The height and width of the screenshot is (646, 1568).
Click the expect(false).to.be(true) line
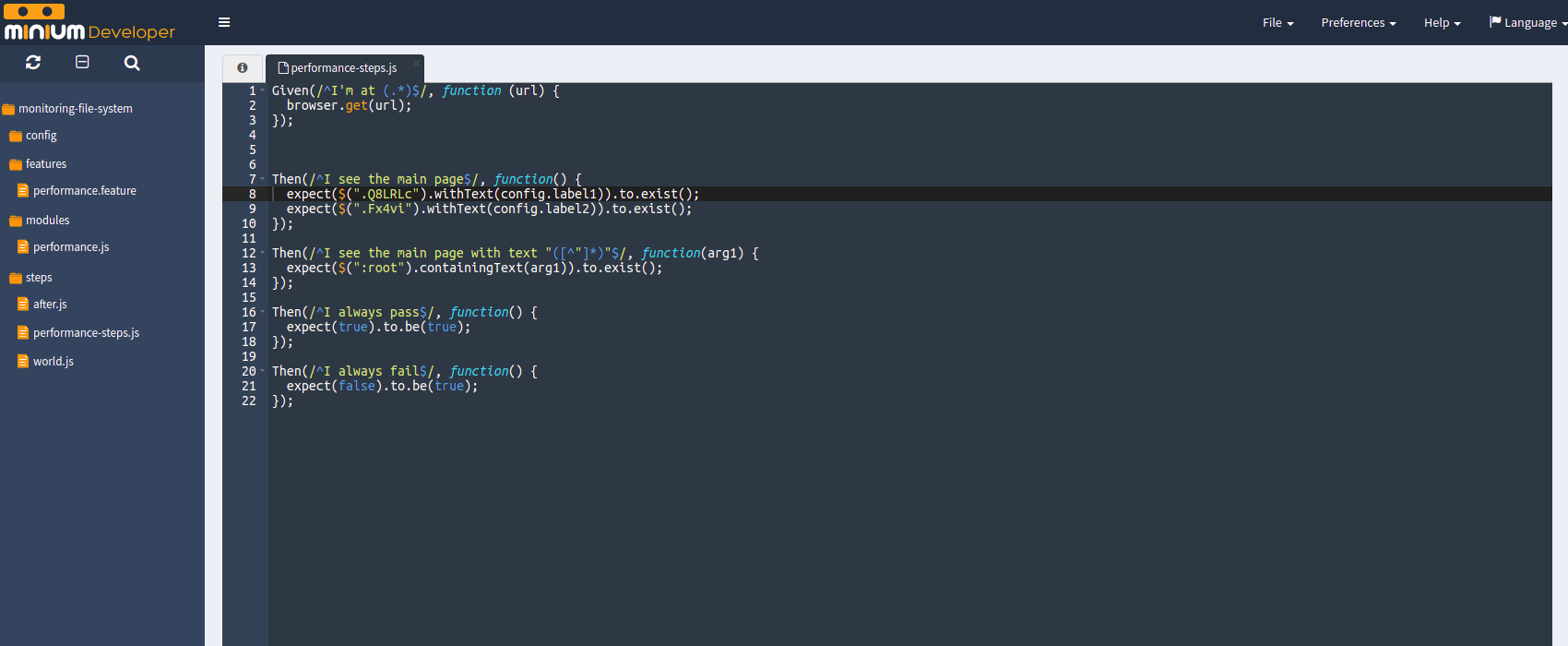pyautogui.click(x=382, y=386)
